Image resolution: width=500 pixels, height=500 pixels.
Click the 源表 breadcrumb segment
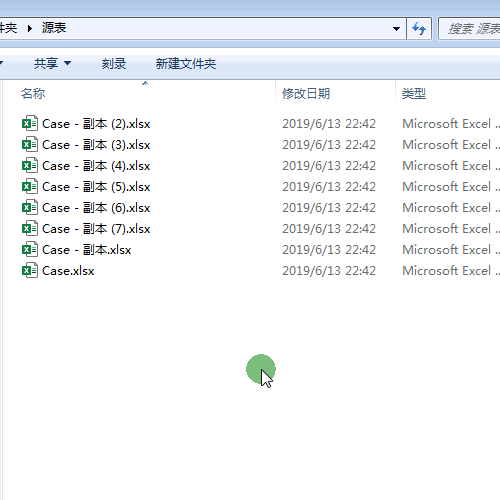click(x=54, y=28)
